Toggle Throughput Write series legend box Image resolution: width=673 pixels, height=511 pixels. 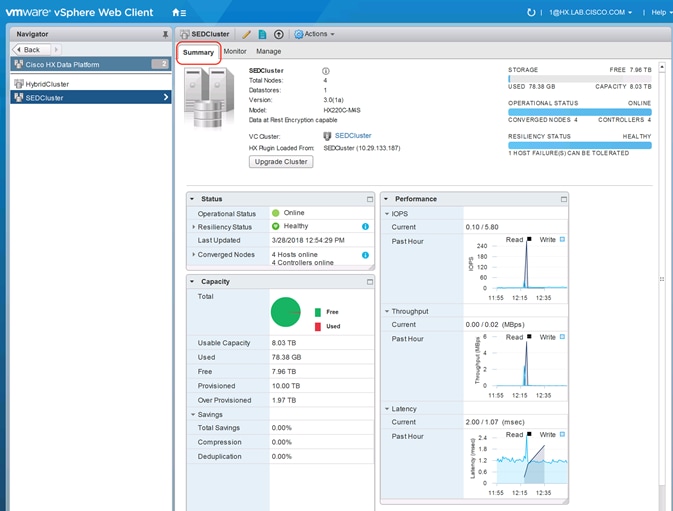[562, 337]
